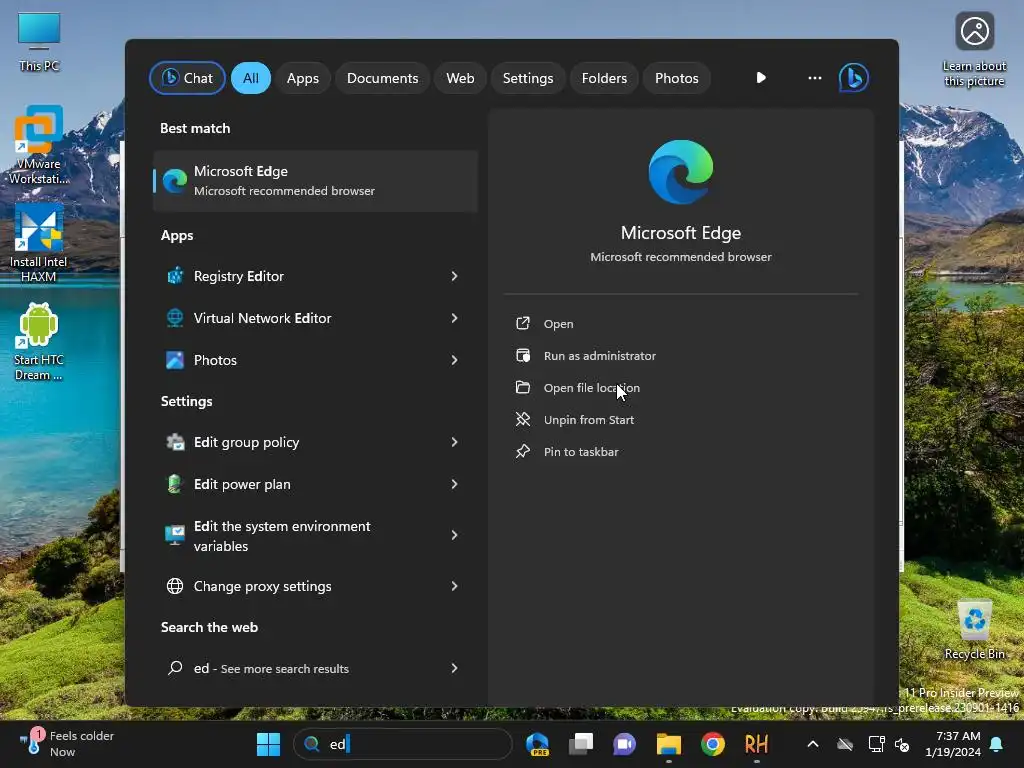Open the three-dots more options menu
1024x768 pixels.
click(x=814, y=78)
